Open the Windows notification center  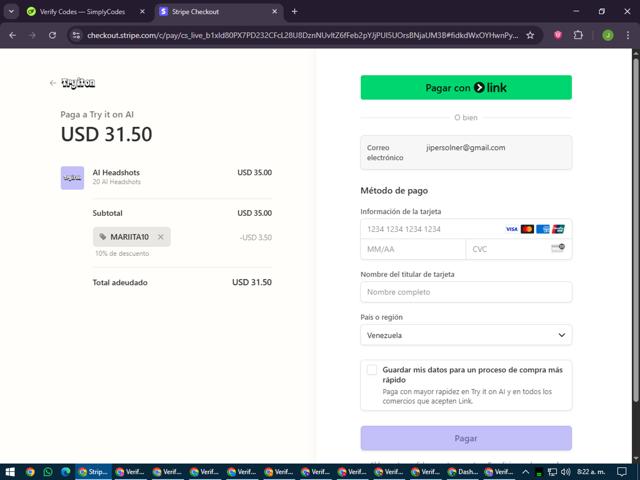622,472
